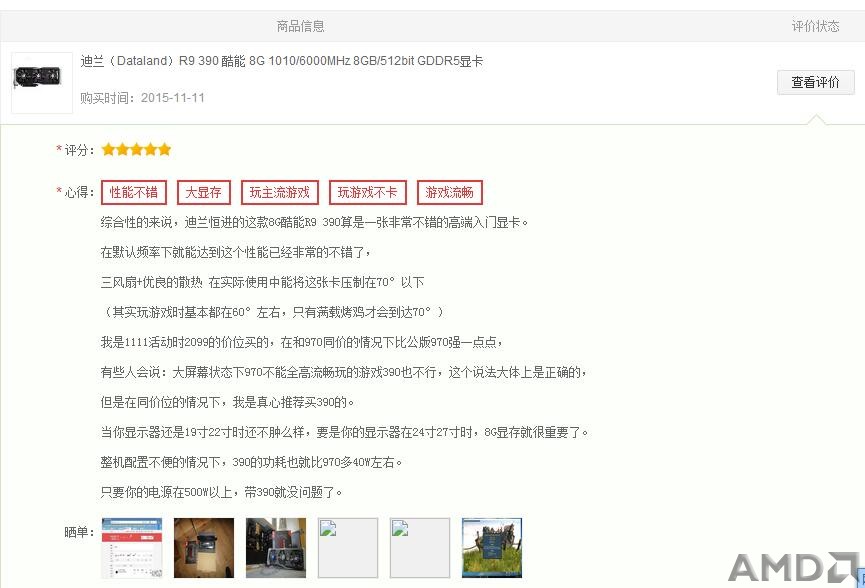This screenshot has height=588, width=865.
Task: Click review line starting 只要你的电源在500W
Action: coord(221,492)
